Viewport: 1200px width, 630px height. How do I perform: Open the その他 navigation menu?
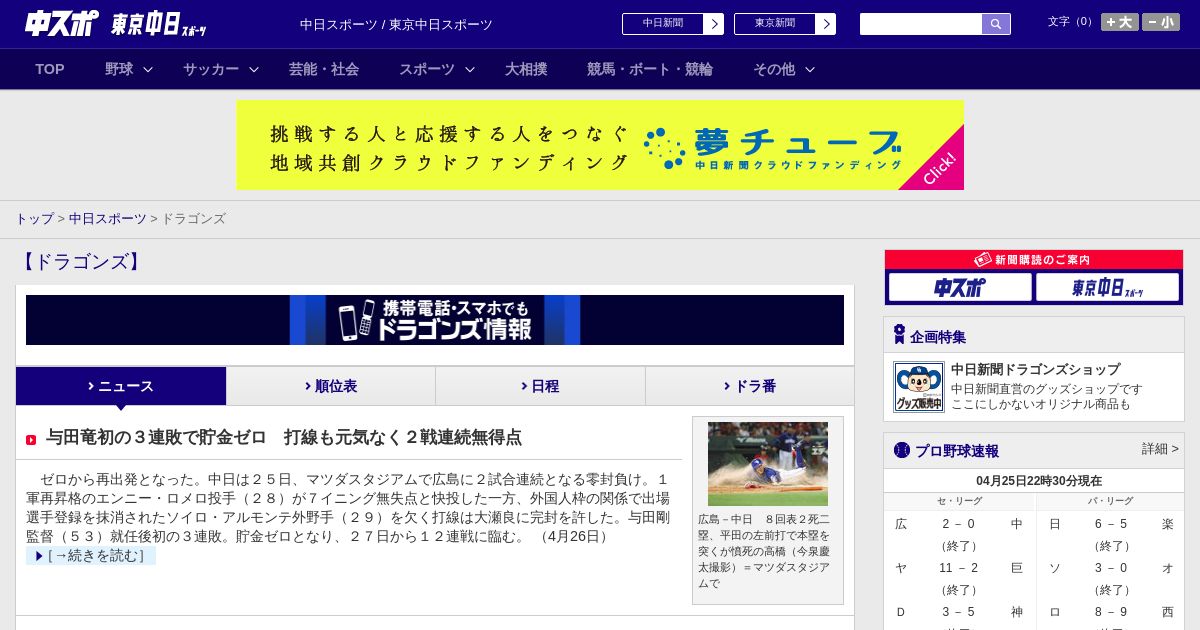pos(774,69)
